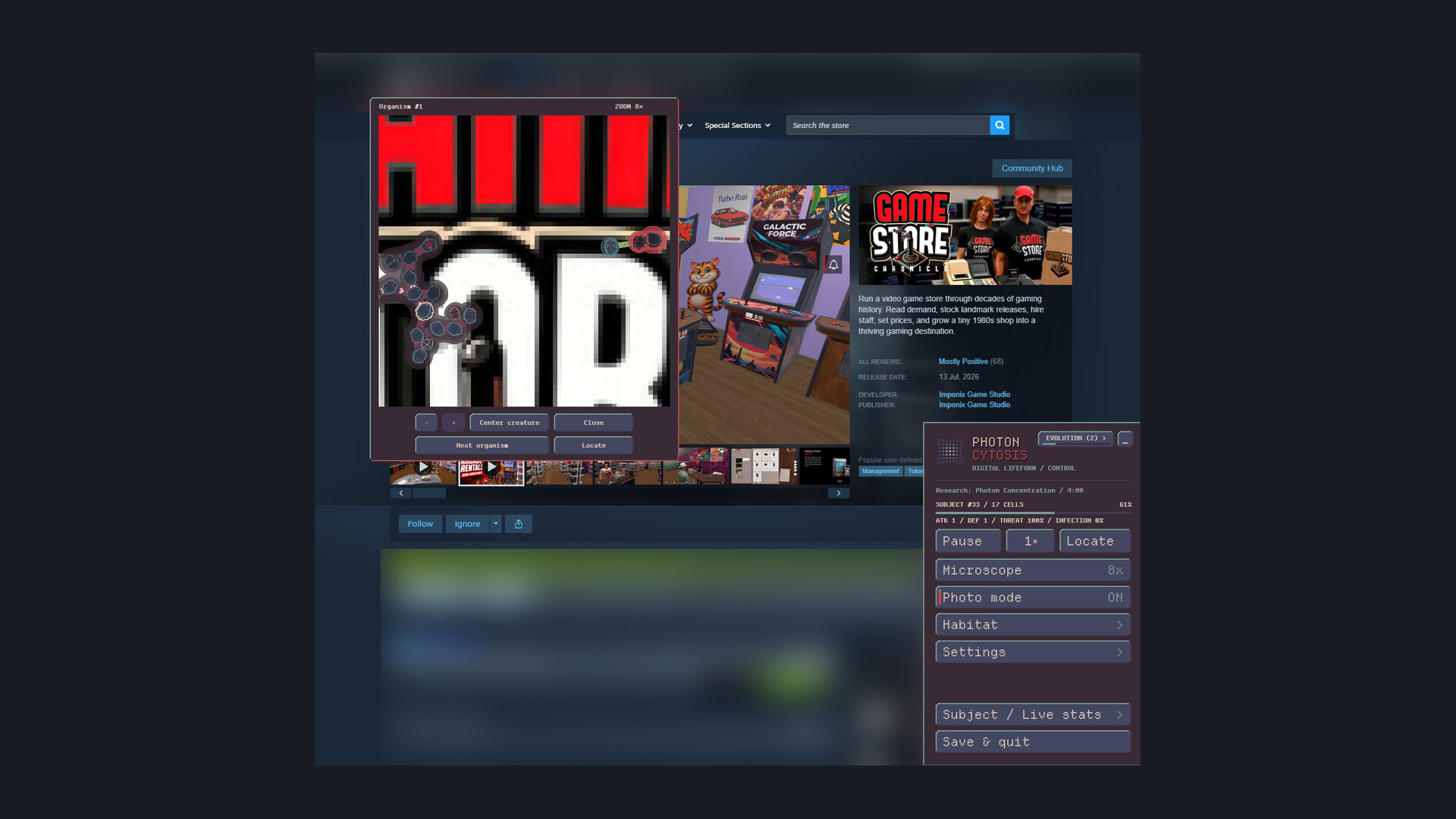The width and height of the screenshot is (1456, 819).
Task: Click the left arrow of the thumbnail strip
Action: [401, 493]
